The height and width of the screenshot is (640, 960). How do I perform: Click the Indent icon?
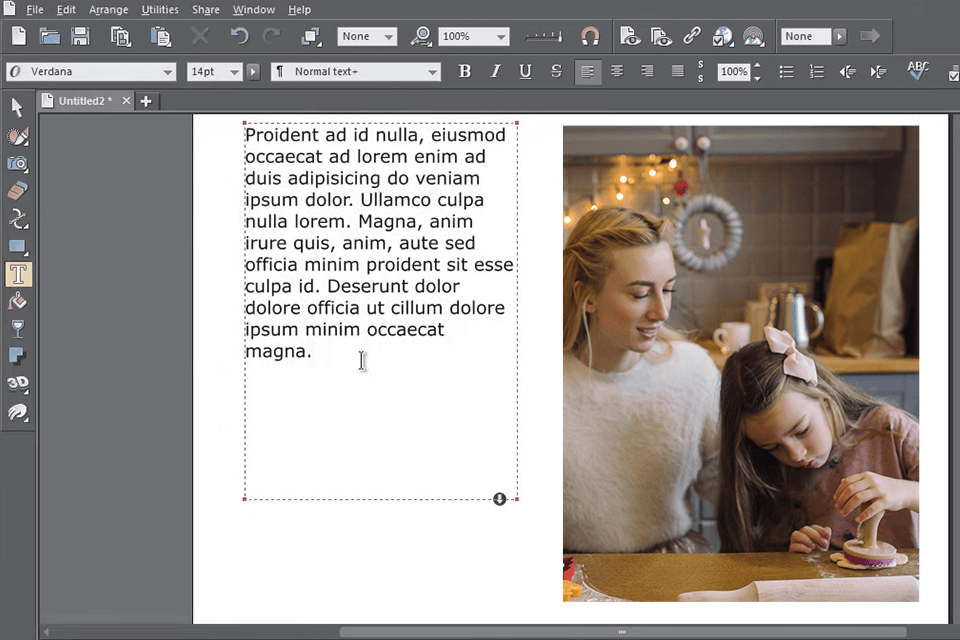878,72
